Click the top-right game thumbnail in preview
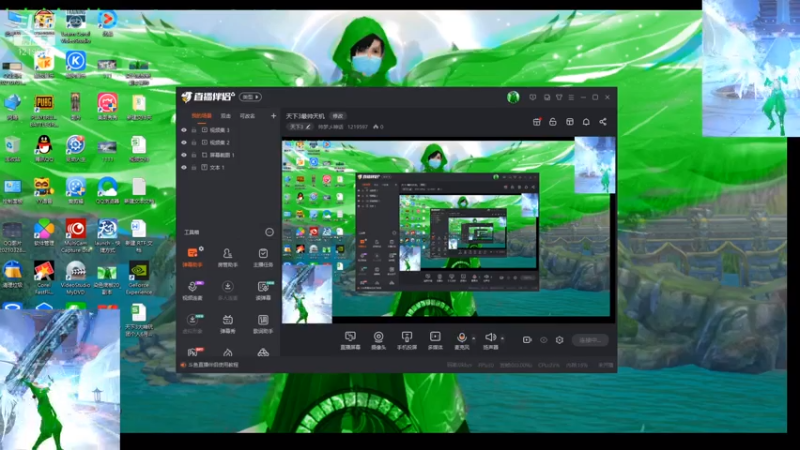800x450 pixels. click(594, 165)
